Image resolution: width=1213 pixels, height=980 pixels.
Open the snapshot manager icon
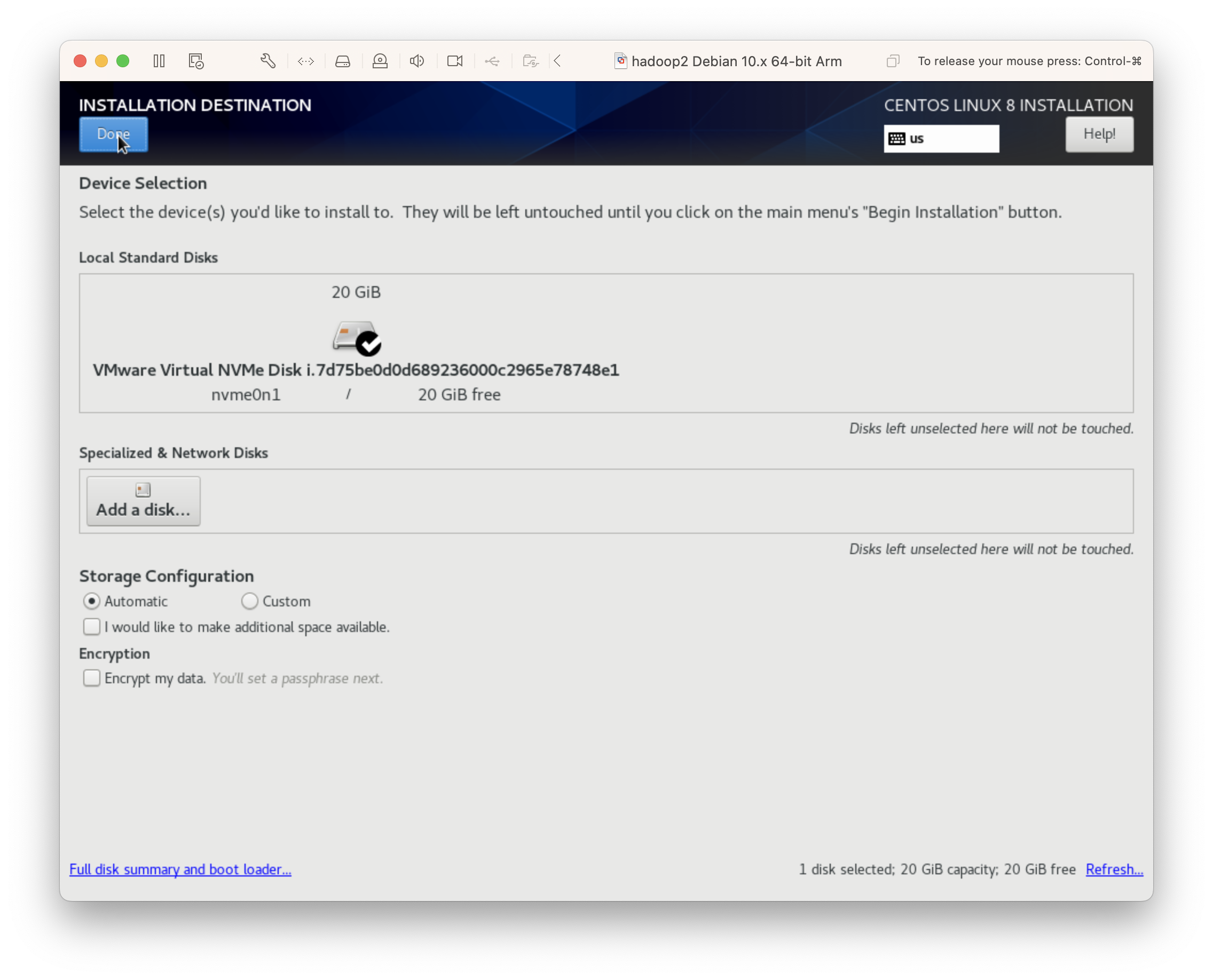(196, 61)
